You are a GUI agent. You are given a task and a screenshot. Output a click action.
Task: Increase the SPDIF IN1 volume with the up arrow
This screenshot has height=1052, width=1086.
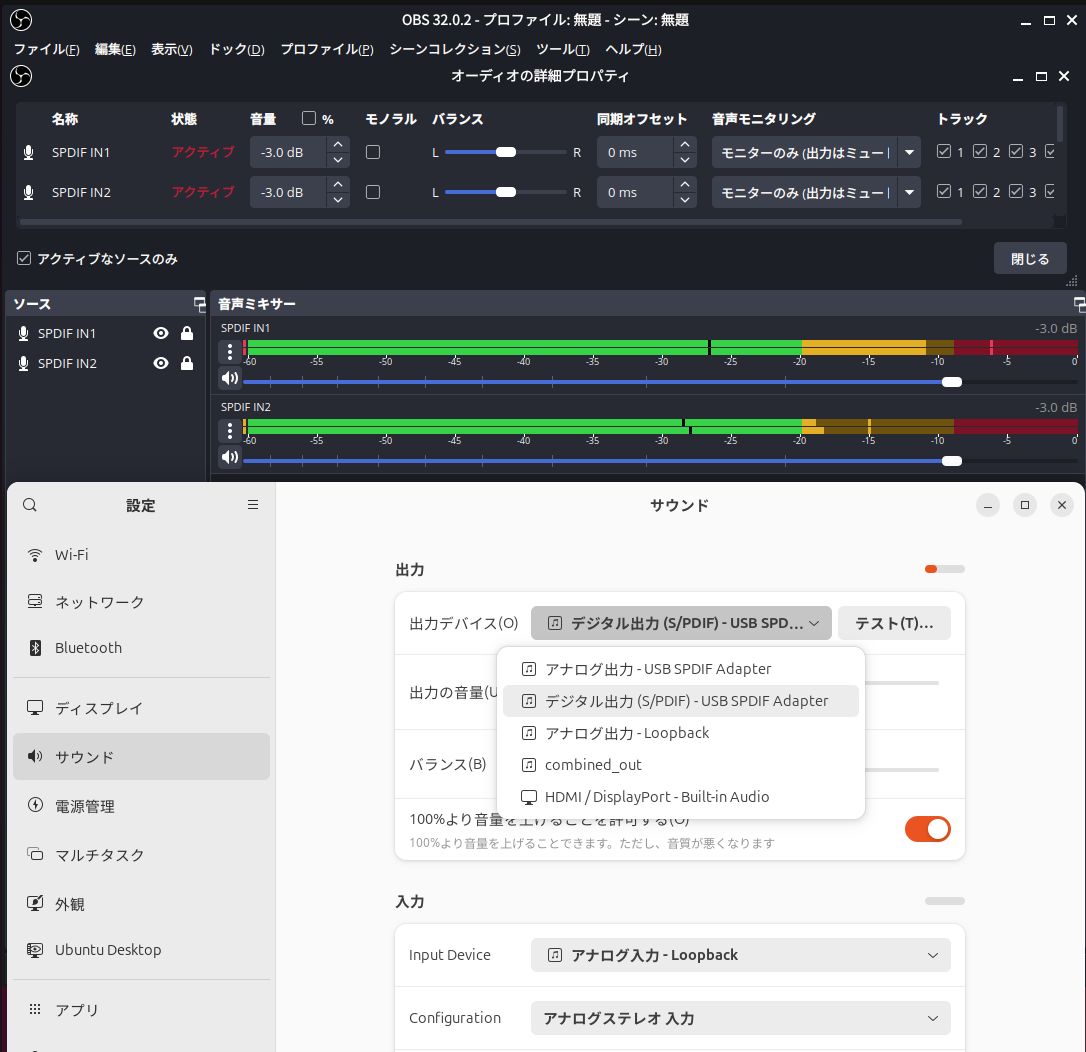[338, 145]
